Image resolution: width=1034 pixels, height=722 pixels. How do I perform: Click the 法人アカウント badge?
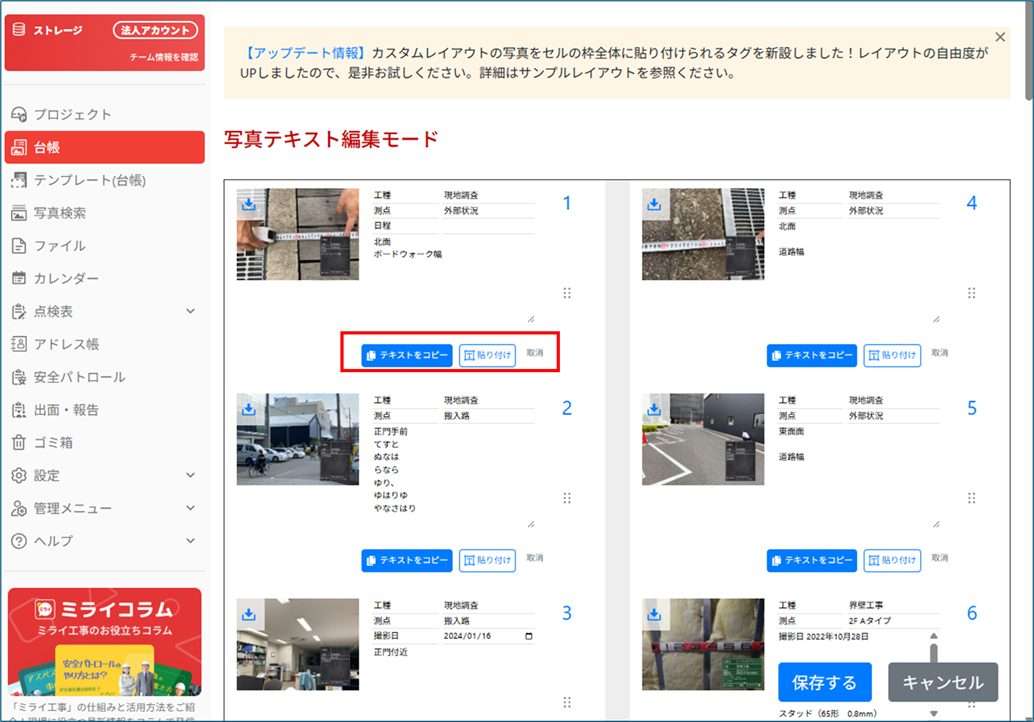(x=155, y=30)
